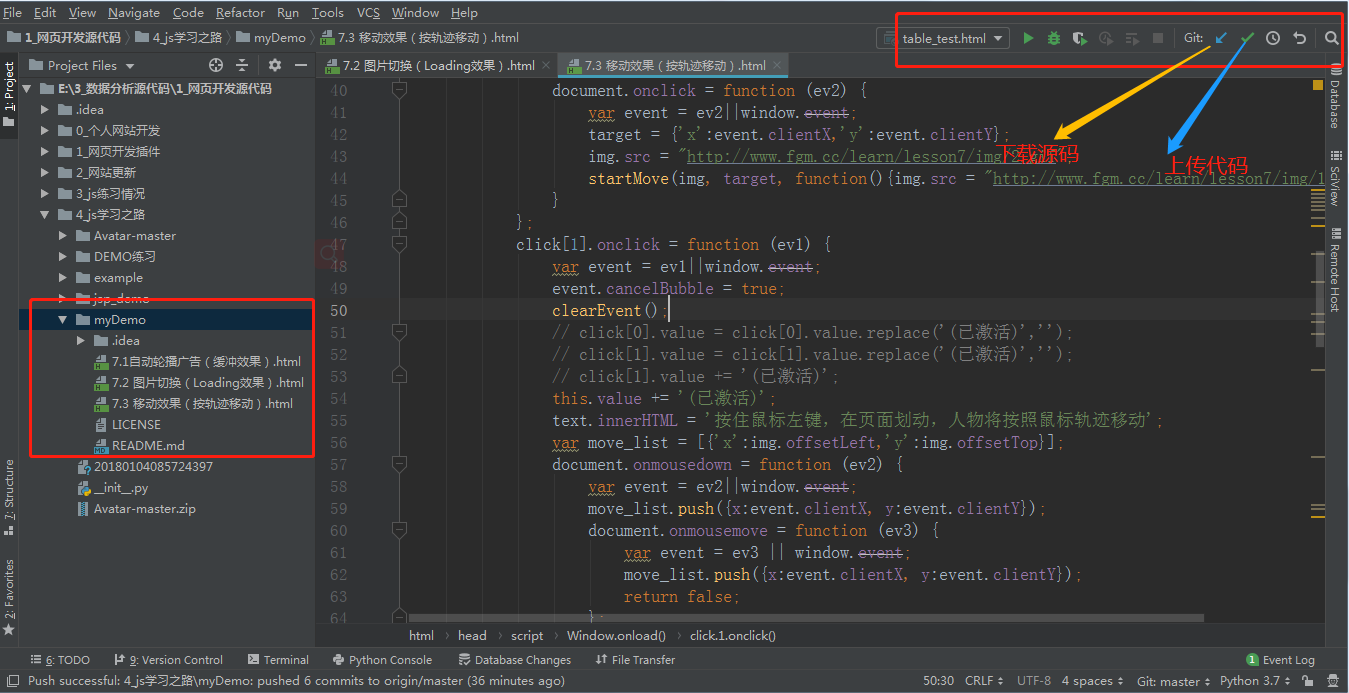This screenshot has width=1349, height=693.
Task: Toggle the 2: Favorites tool window
Action: pos(9,598)
